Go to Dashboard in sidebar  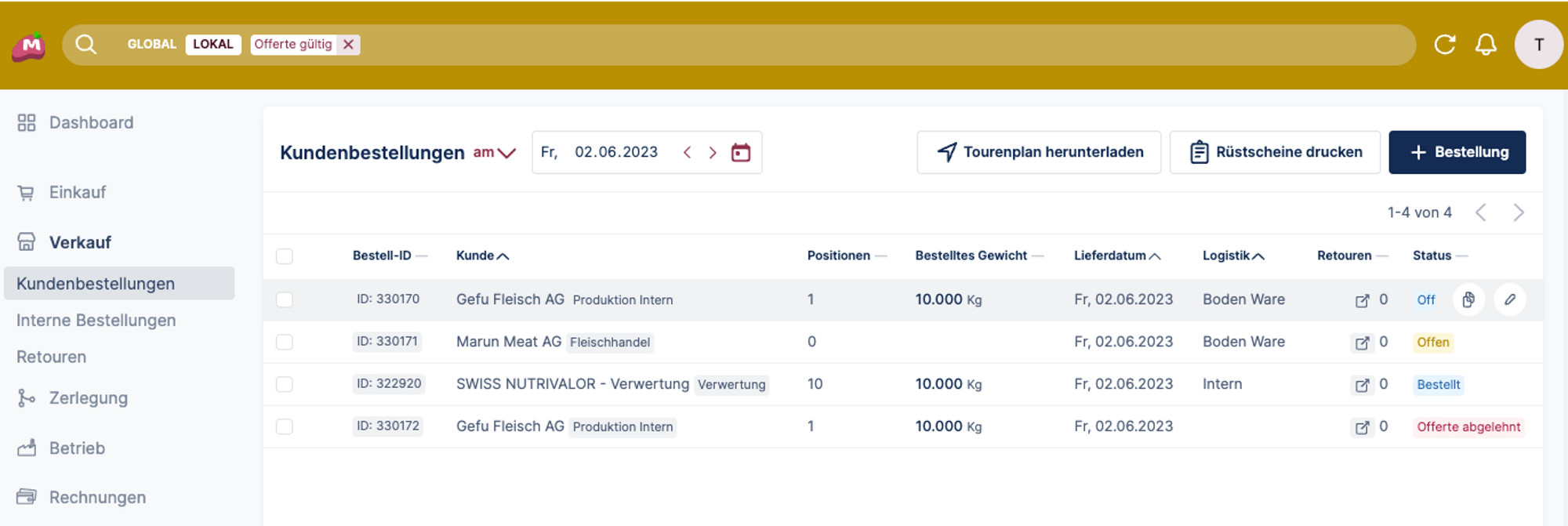coord(91,123)
